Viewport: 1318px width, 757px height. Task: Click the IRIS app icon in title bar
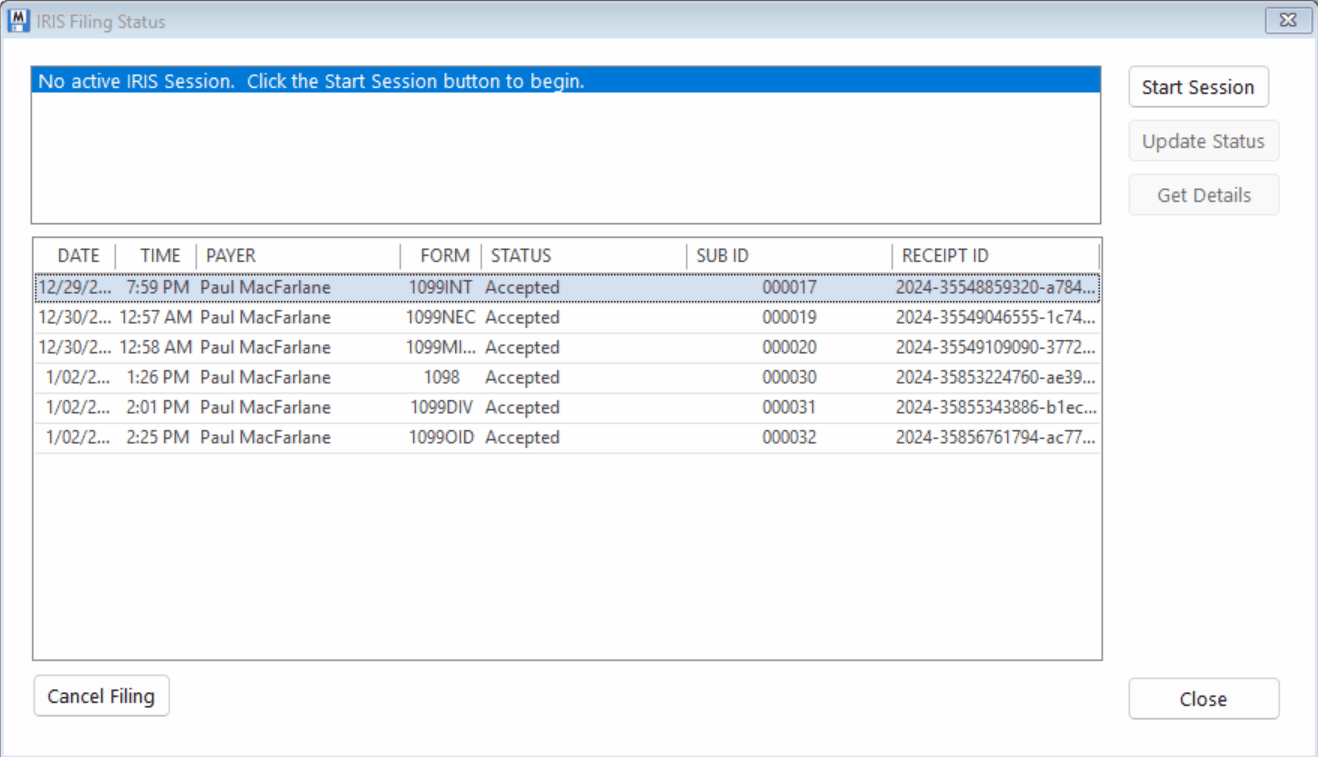[18, 20]
